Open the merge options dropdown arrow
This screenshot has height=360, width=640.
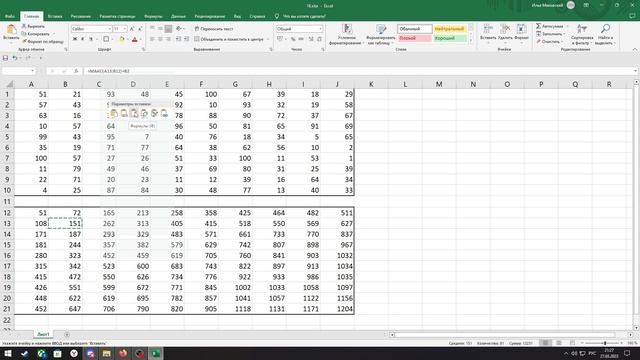(x=268, y=39)
